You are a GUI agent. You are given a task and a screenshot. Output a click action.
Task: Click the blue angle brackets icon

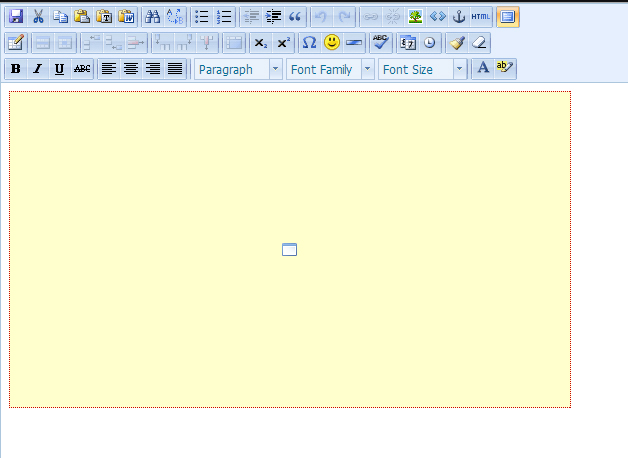437,17
